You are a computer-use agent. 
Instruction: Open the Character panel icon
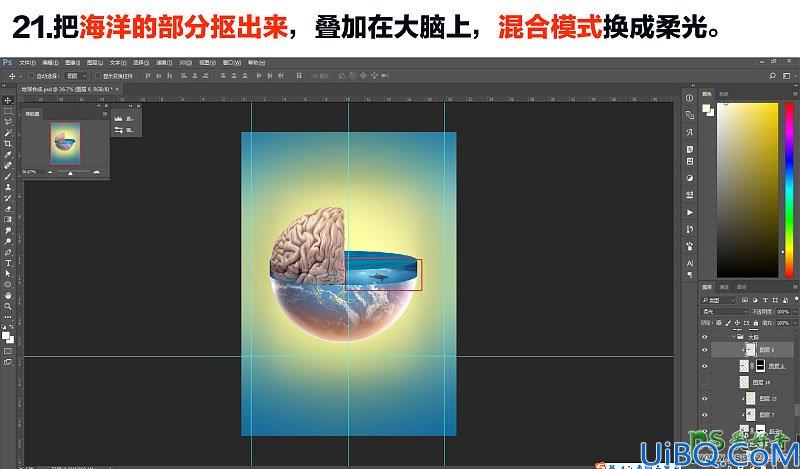click(690, 263)
